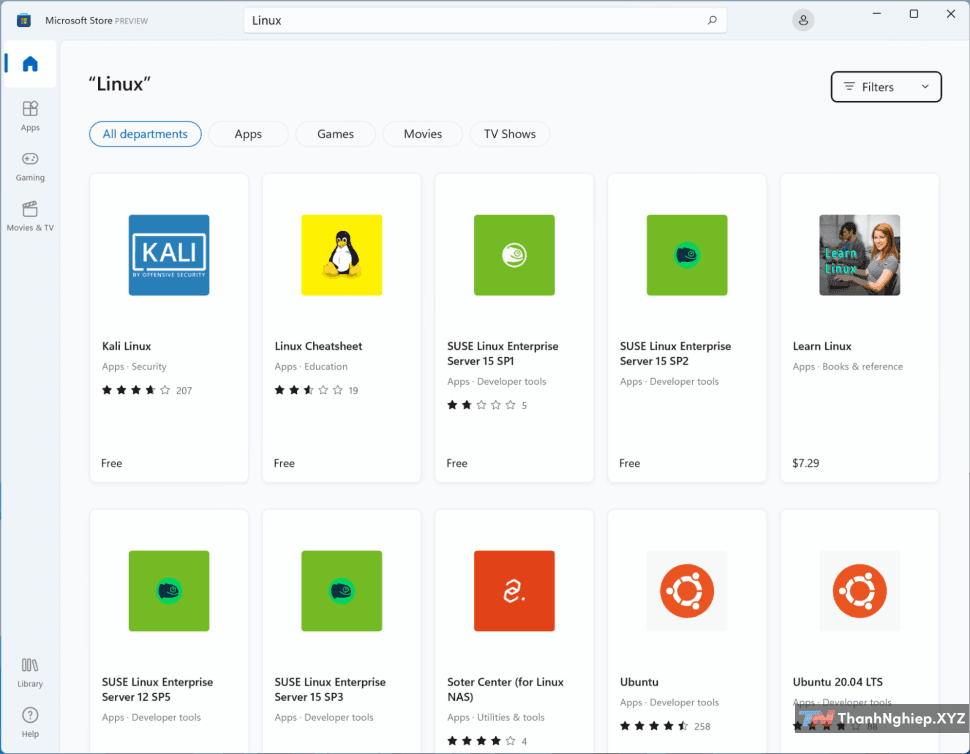Click the Microsoft Store logo icon
This screenshot has width=970, height=754.
(x=24, y=20)
